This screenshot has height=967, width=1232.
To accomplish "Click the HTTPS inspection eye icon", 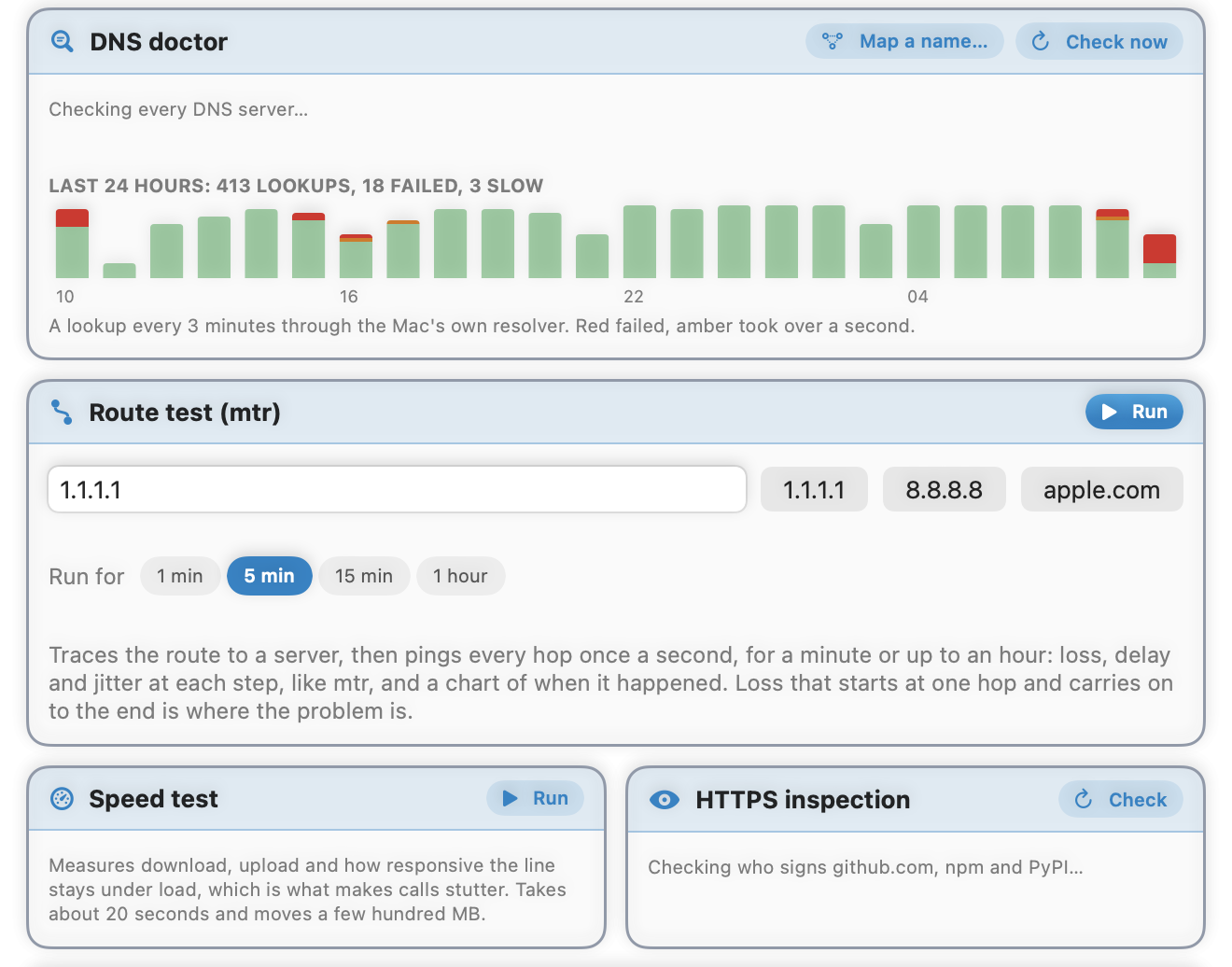I will (x=665, y=800).
